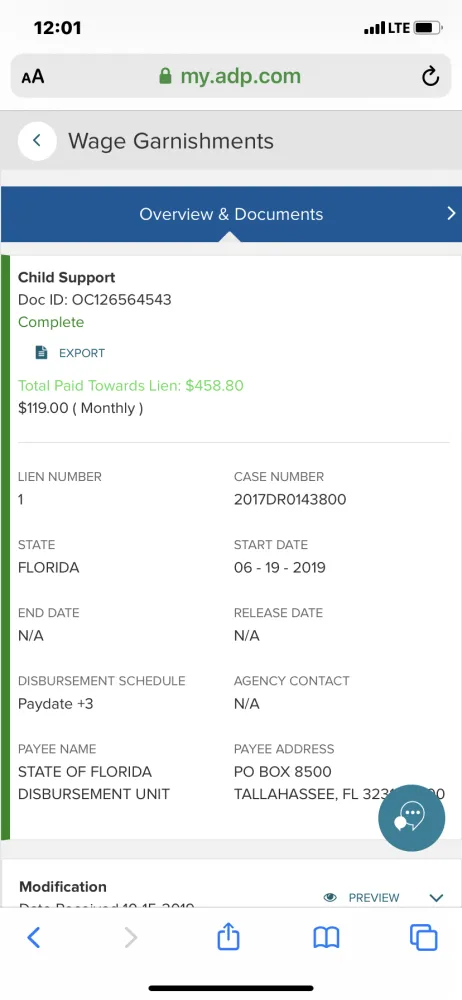Expand the Modification section chevron
462x1000 pixels.
pos(436,898)
